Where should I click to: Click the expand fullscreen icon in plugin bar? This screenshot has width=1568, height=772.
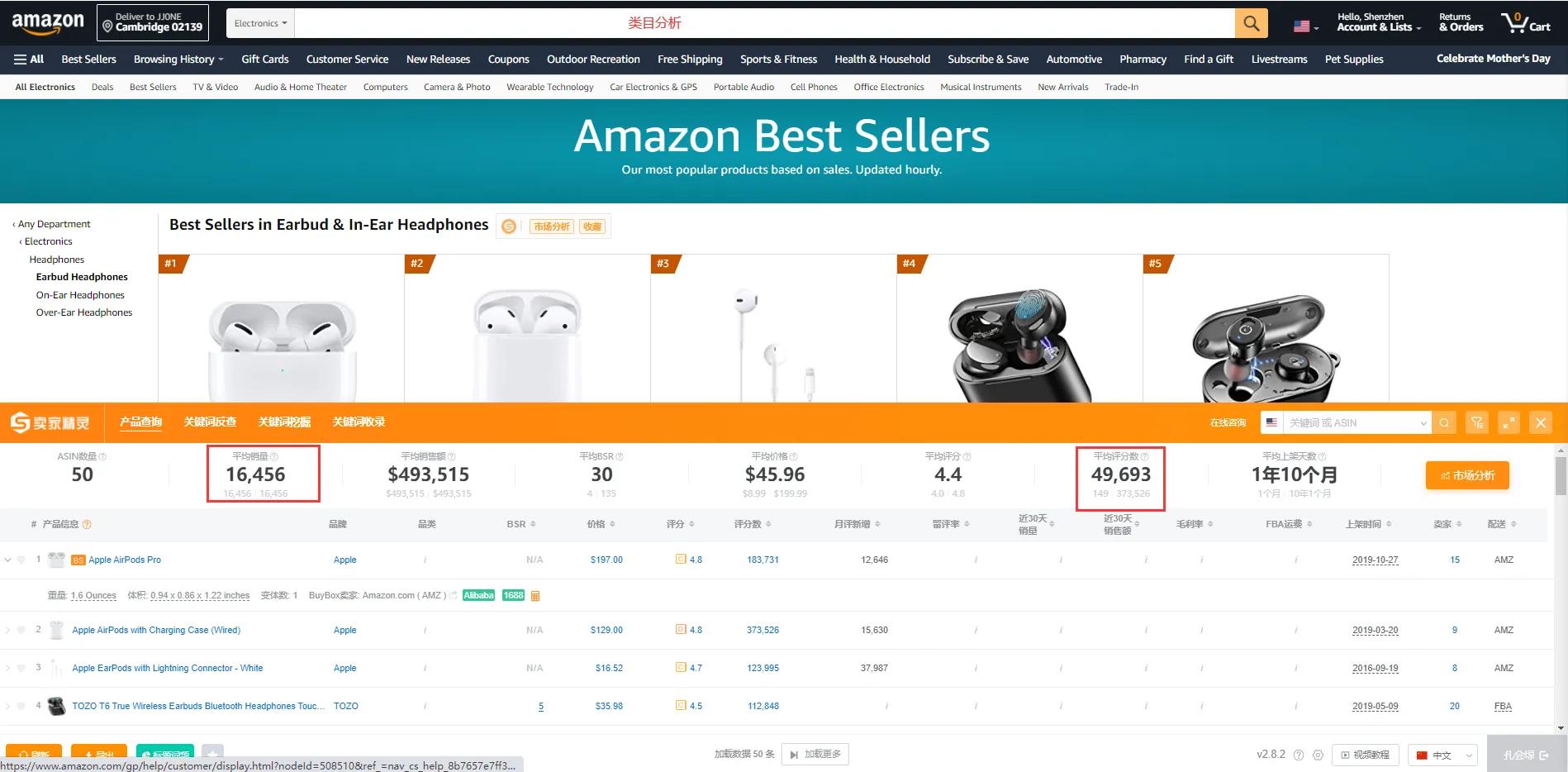(1509, 422)
